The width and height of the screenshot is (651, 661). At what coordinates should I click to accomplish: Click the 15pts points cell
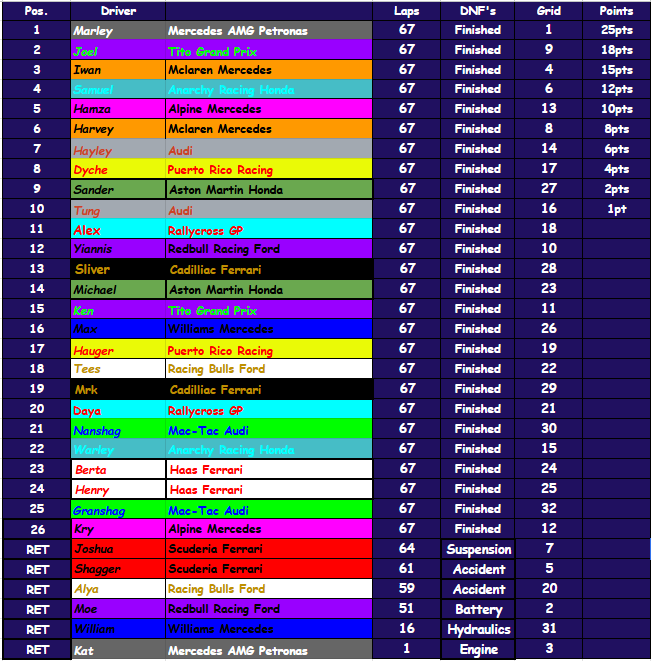616,70
